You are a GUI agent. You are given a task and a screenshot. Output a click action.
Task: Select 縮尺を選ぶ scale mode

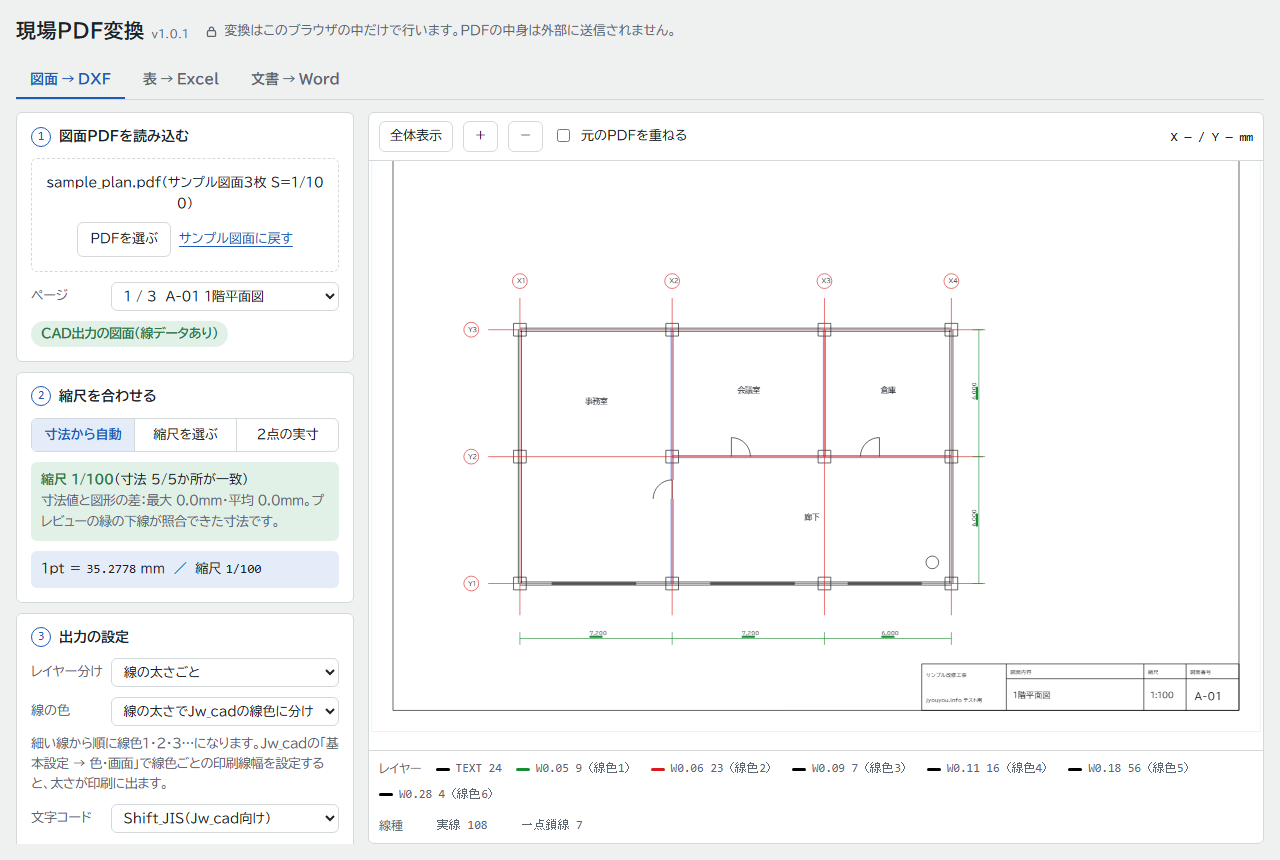point(185,435)
